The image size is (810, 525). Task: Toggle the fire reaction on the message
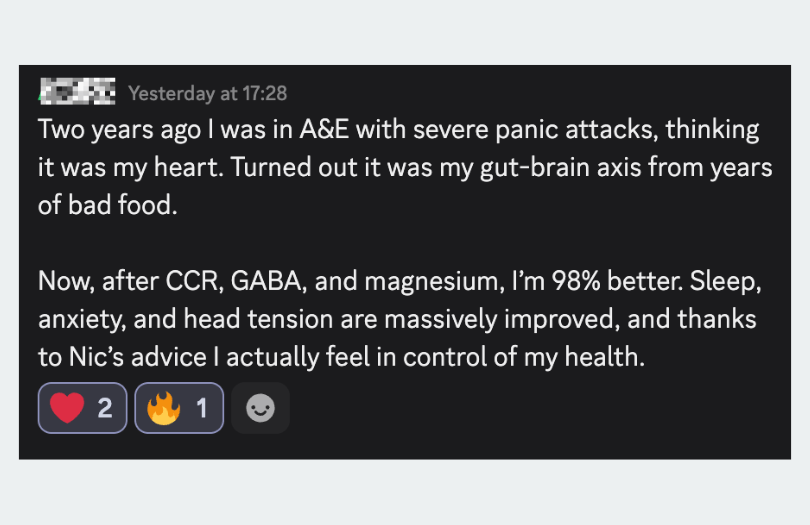[179, 408]
